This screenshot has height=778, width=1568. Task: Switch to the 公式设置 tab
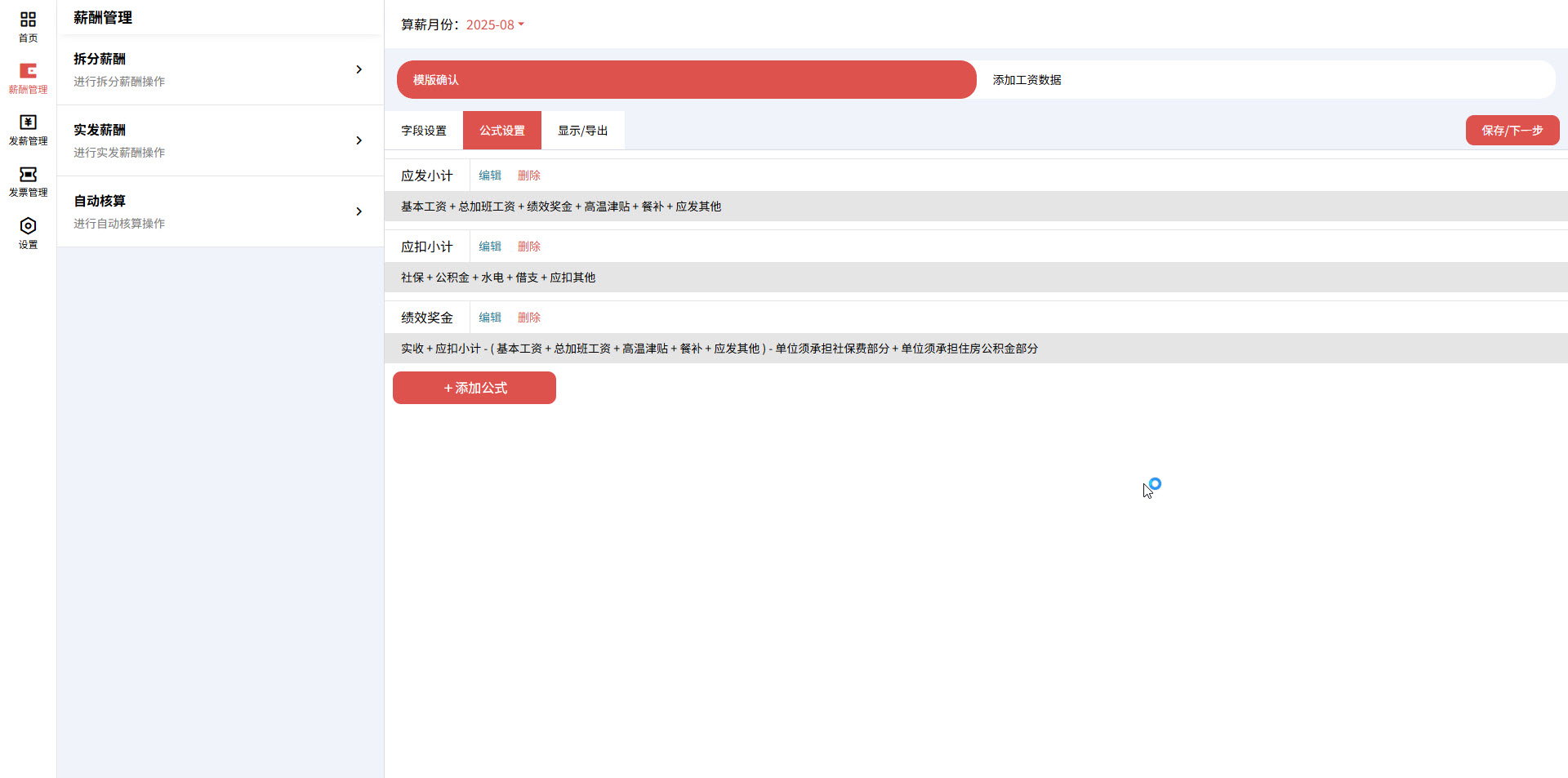[x=502, y=131]
